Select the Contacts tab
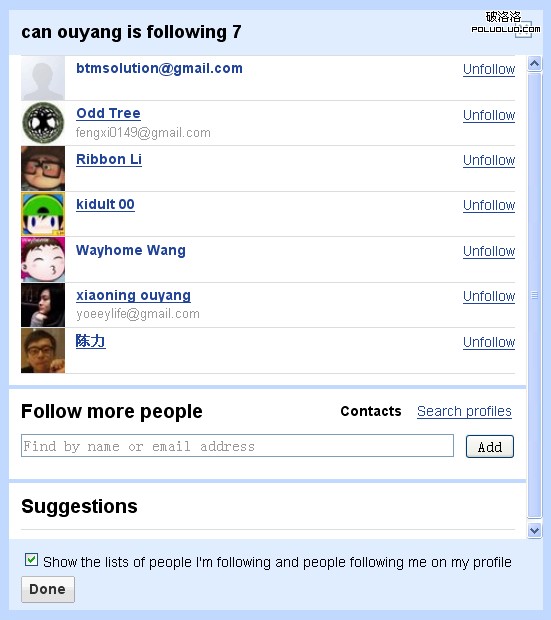The image size is (551, 620). (371, 411)
